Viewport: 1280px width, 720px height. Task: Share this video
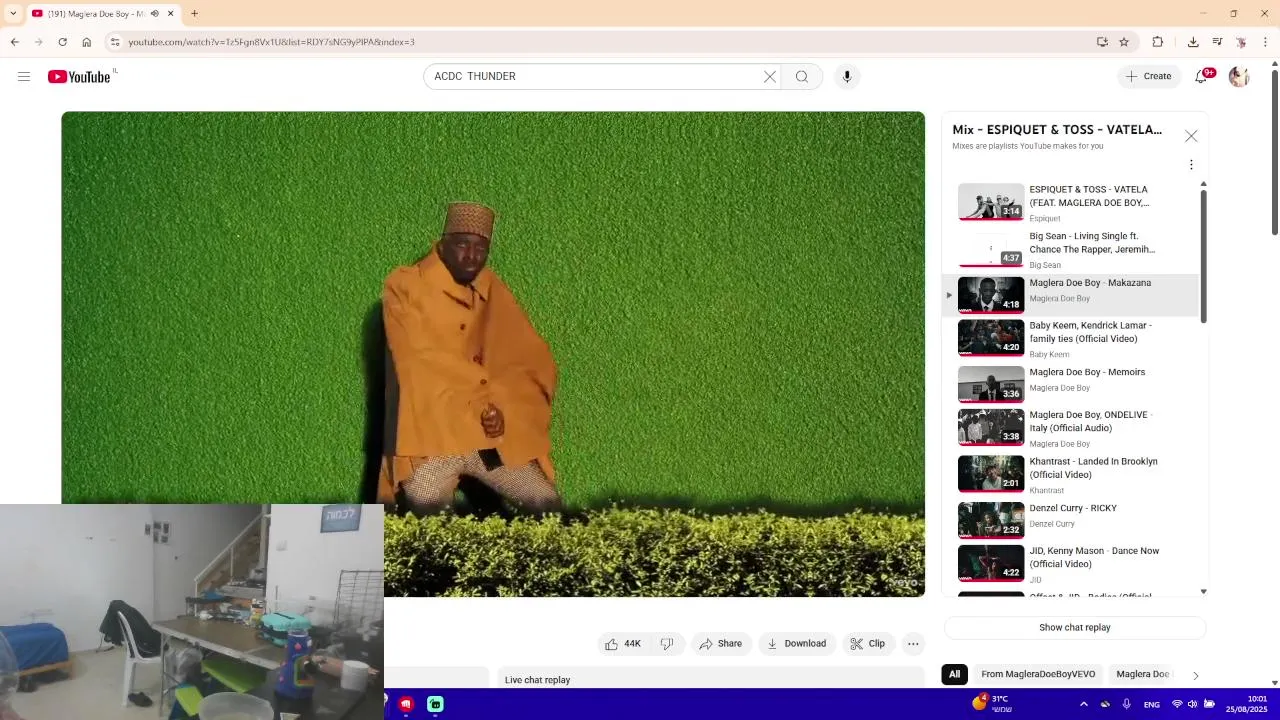click(721, 644)
